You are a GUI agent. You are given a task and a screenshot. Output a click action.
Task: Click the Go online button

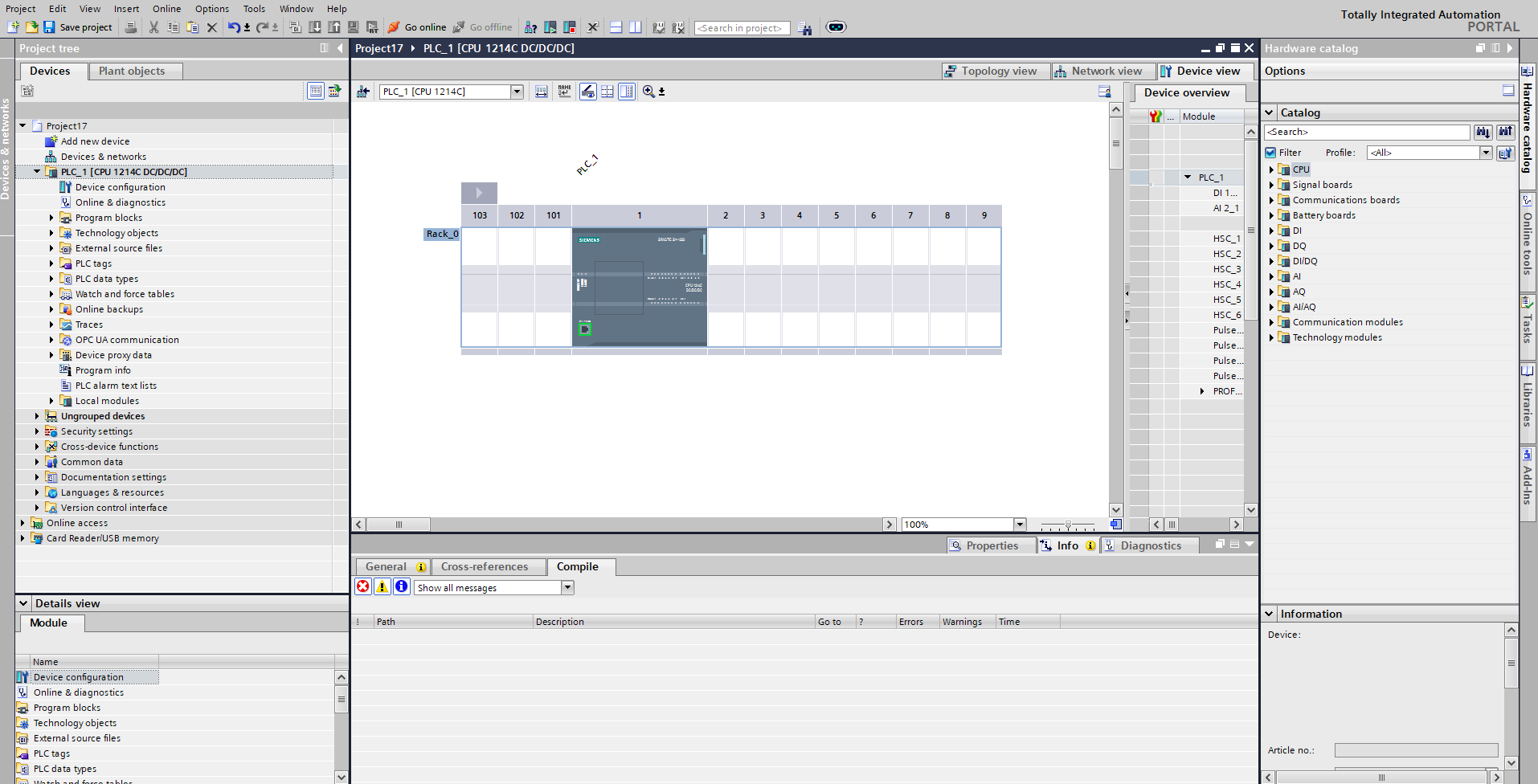(417, 27)
